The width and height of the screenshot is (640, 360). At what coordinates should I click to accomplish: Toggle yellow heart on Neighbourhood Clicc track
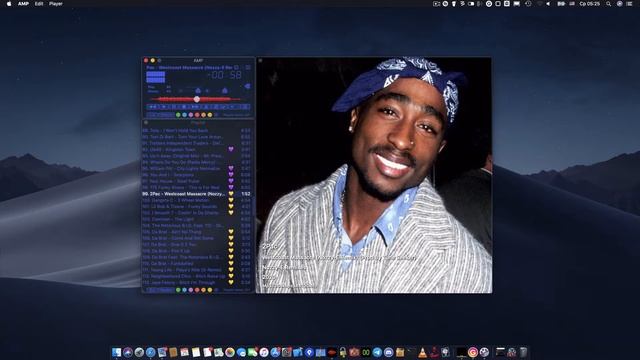click(231, 276)
